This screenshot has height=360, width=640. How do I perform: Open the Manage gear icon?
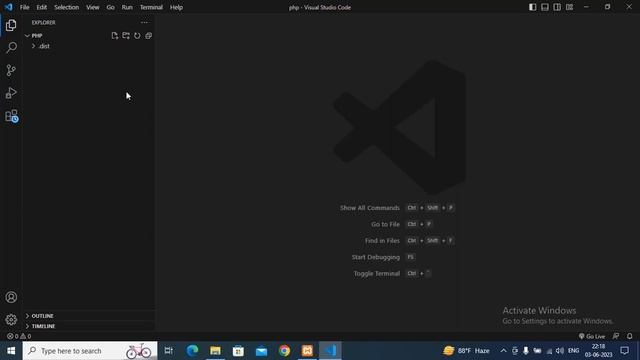click(11, 320)
